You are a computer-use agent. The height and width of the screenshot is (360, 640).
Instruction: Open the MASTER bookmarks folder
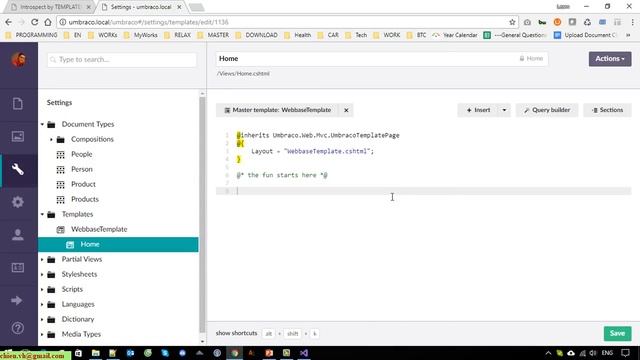[213, 35]
